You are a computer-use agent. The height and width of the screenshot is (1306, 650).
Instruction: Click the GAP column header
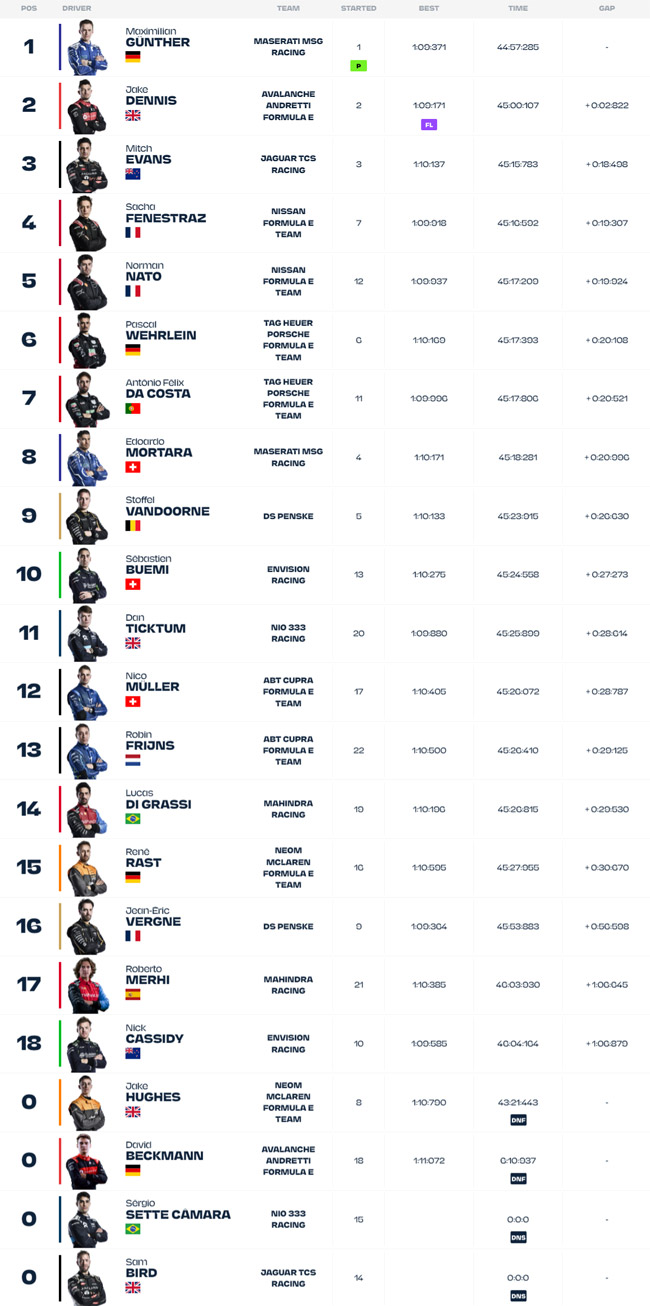click(x=607, y=8)
